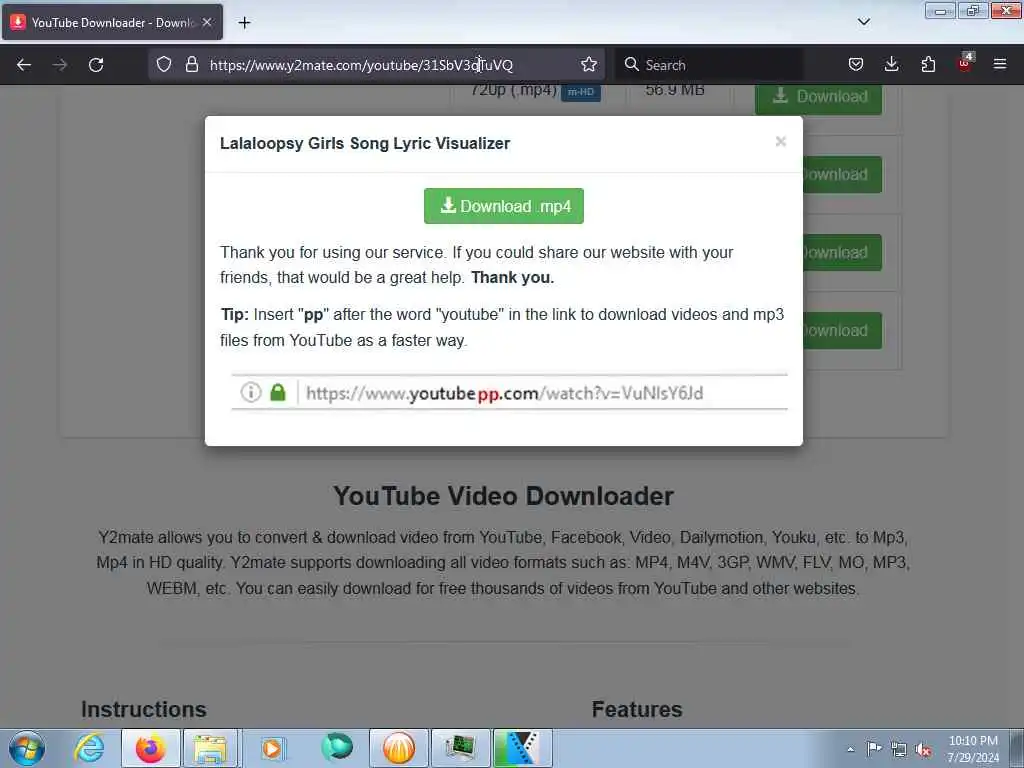Show hidden system tray icons
This screenshot has width=1024, height=768.
[x=850, y=749]
